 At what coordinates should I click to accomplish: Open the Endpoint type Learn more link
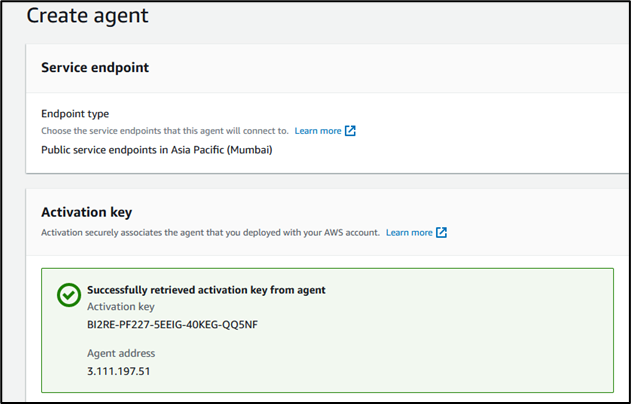pos(318,131)
